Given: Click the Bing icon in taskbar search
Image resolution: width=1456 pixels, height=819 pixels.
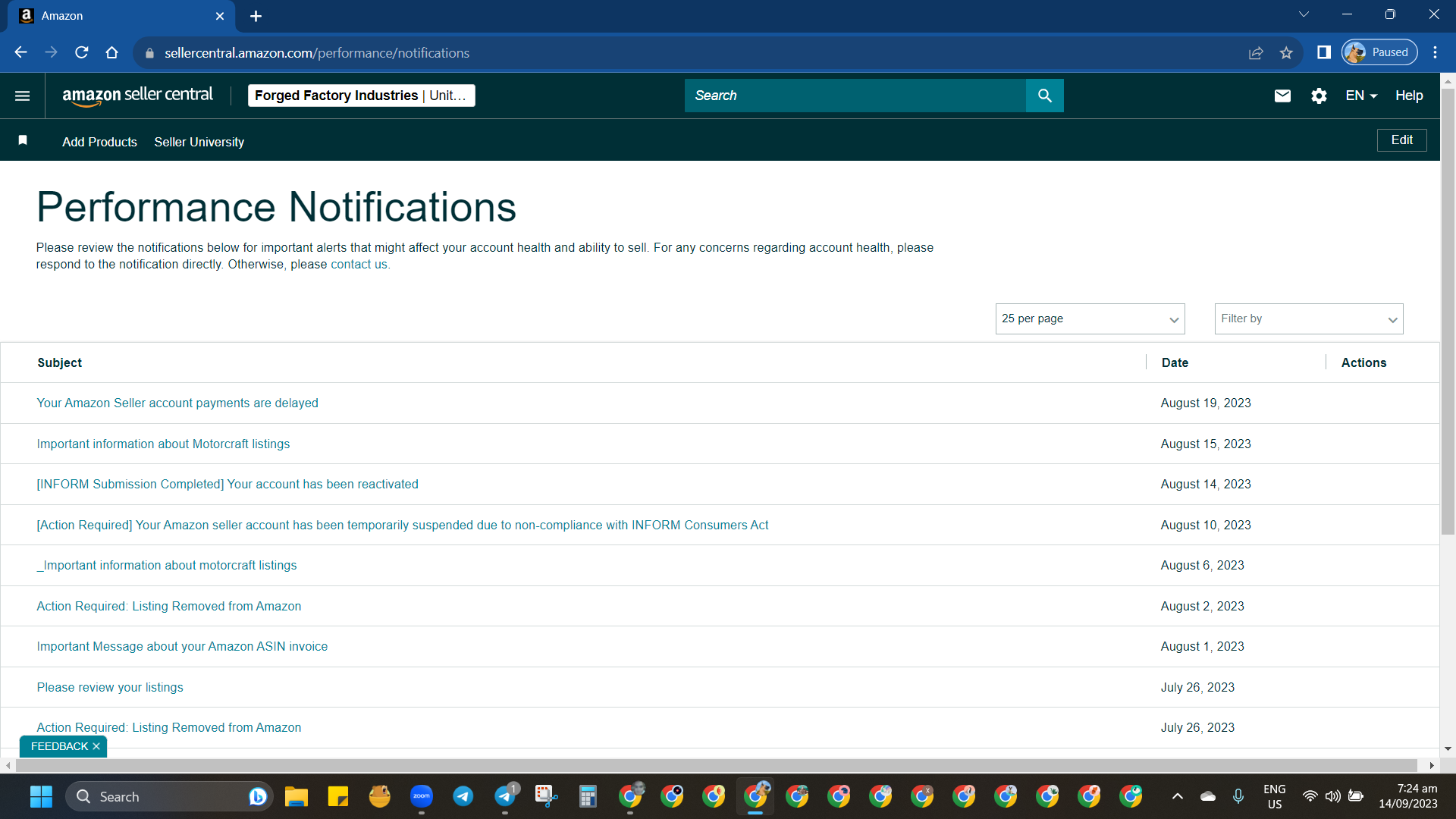Looking at the screenshot, I should click(258, 796).
